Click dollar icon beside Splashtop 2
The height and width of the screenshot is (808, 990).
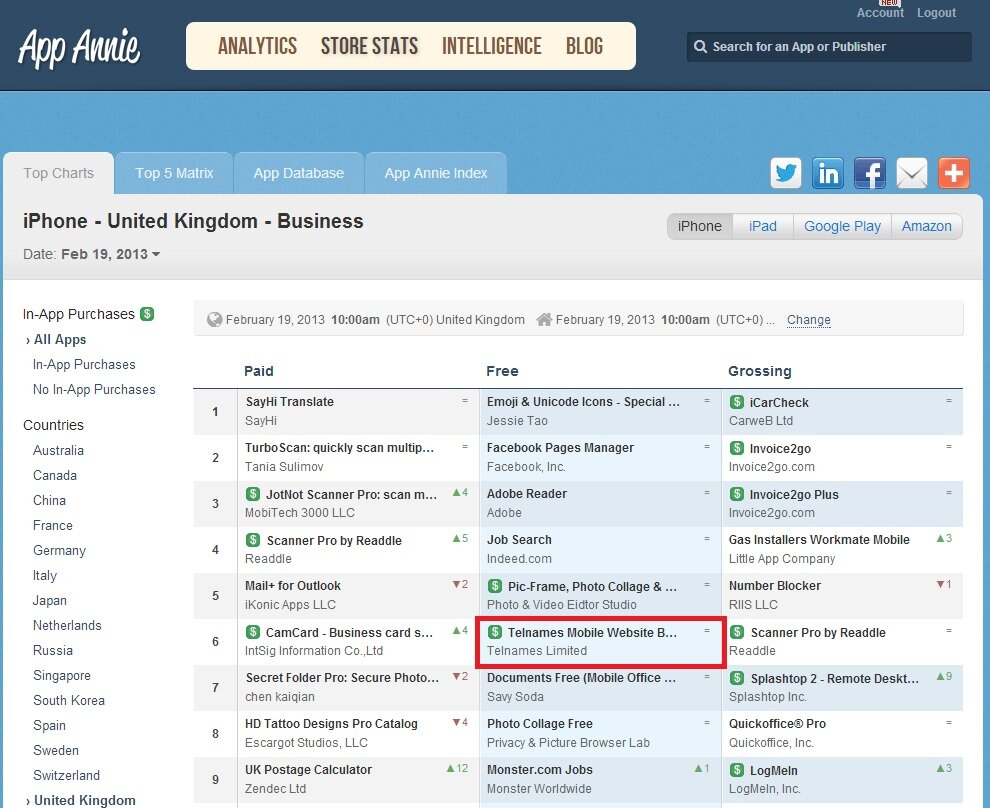click(x=736, y=678)
